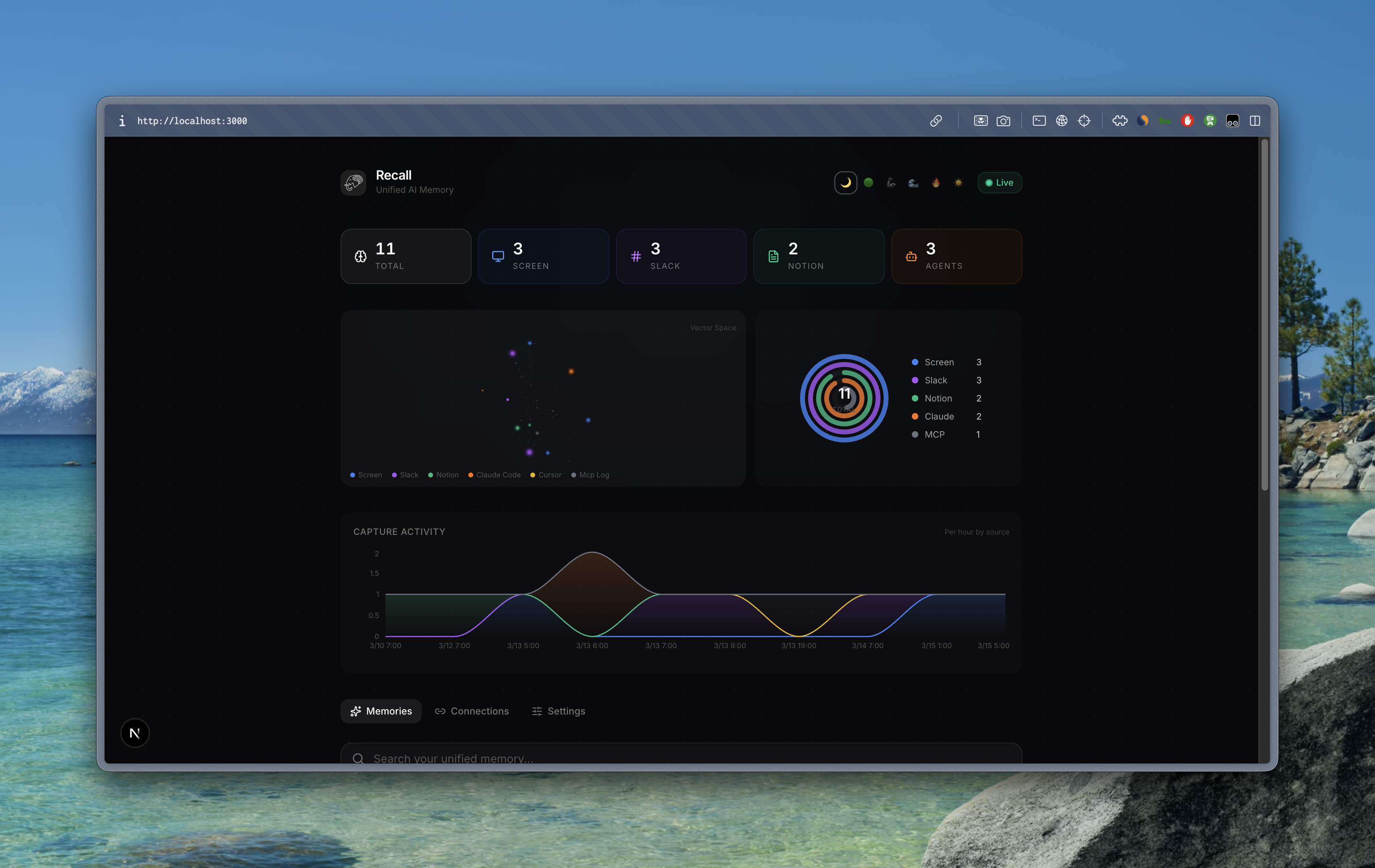Viewport: 1375px width, 868px height.
Task: Open the Connections tab
Action: tap(472, 711)
